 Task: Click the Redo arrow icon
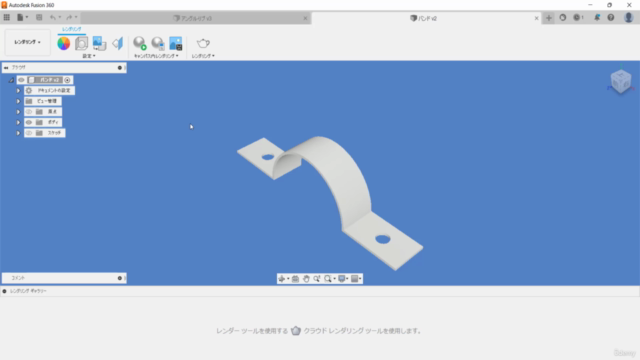click(x=69, y=18)
